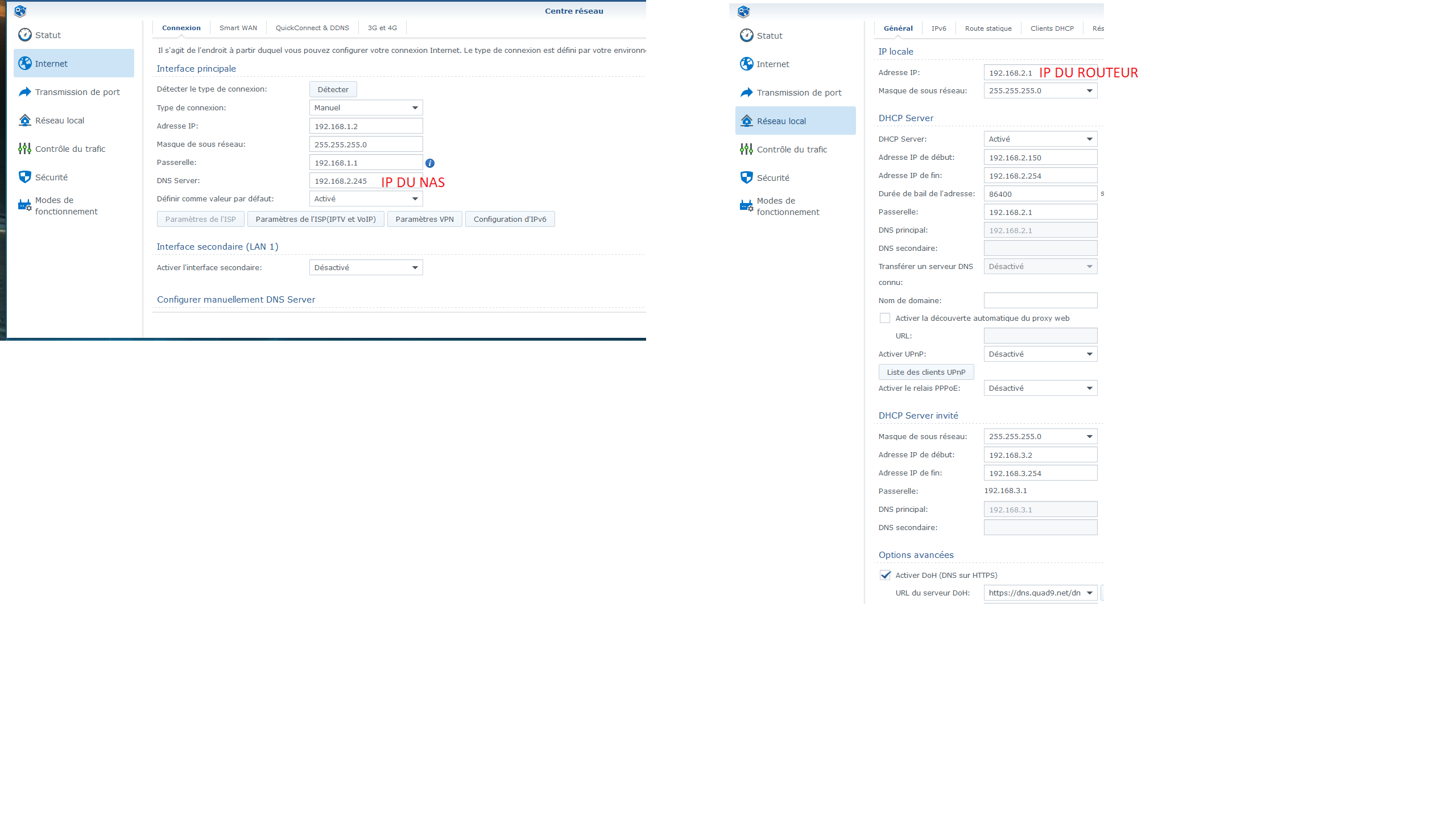Image resolution: width=1456 pixels, height=819 pixels.
Task: Click the Sécurité shield icon in right panel
Action: click(746, 177)
